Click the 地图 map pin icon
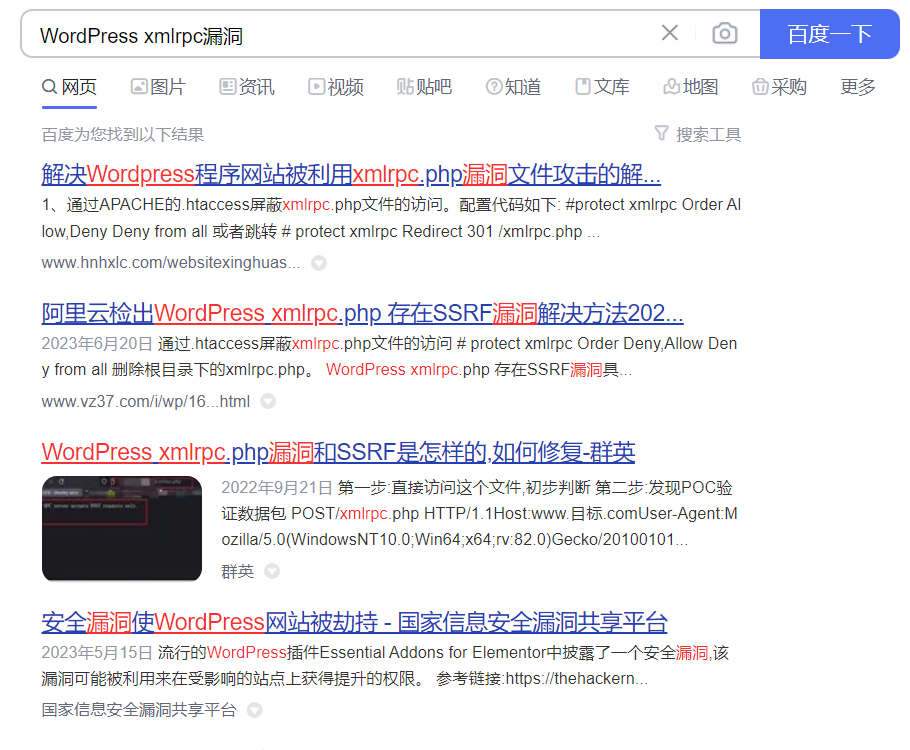 click(x=671, y=87)
